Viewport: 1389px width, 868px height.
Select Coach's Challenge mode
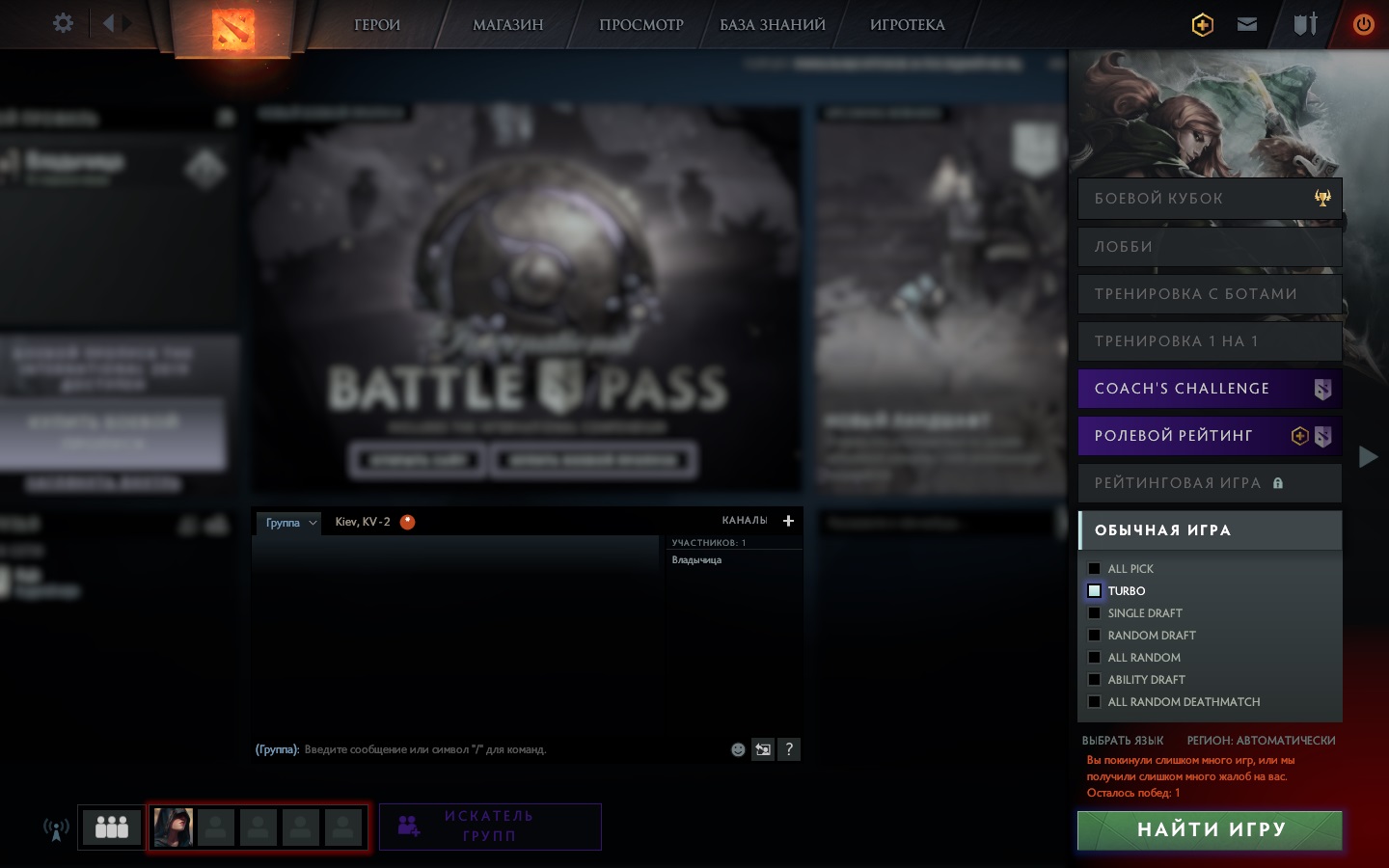(1210, 389)
